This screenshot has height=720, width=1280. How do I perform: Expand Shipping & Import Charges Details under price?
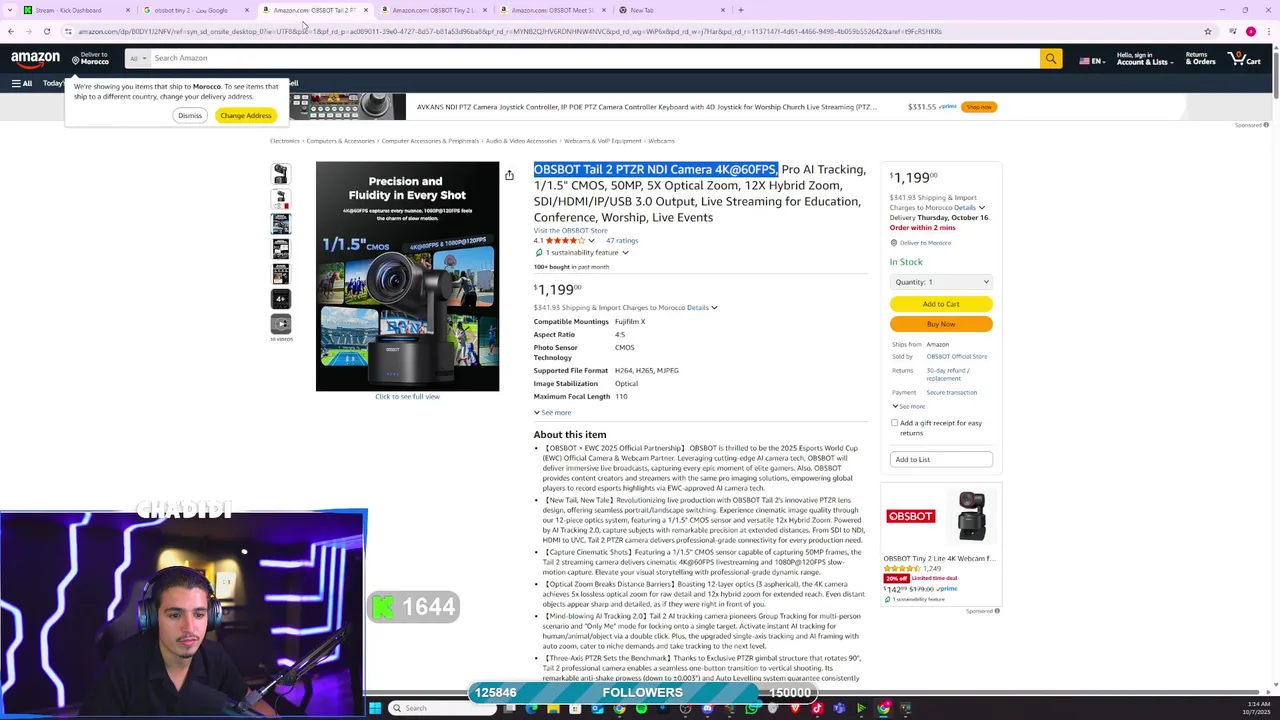tap(701, 308)
